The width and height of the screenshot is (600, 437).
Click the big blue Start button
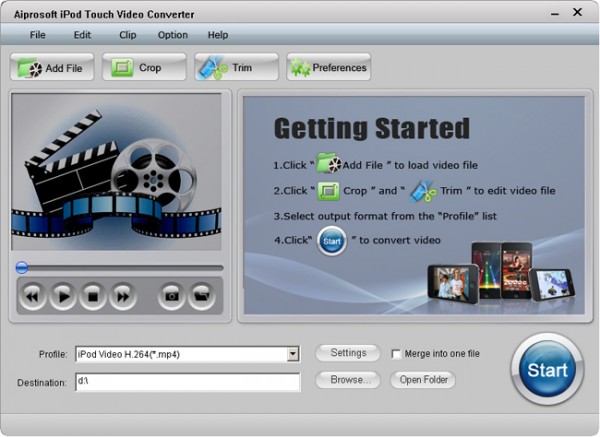[x=547, y=370]
